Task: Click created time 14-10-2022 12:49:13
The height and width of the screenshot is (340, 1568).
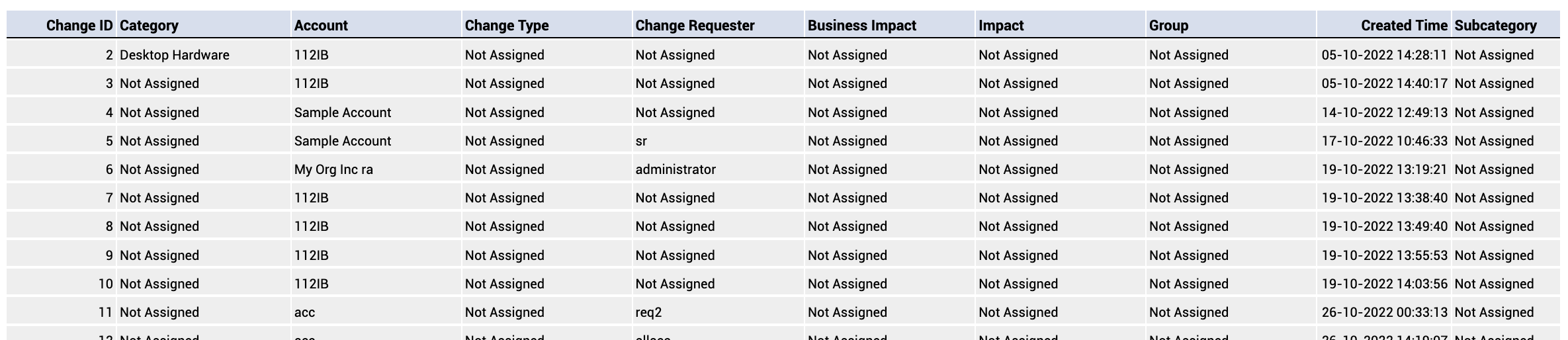Action: [x=1385, y=112]
